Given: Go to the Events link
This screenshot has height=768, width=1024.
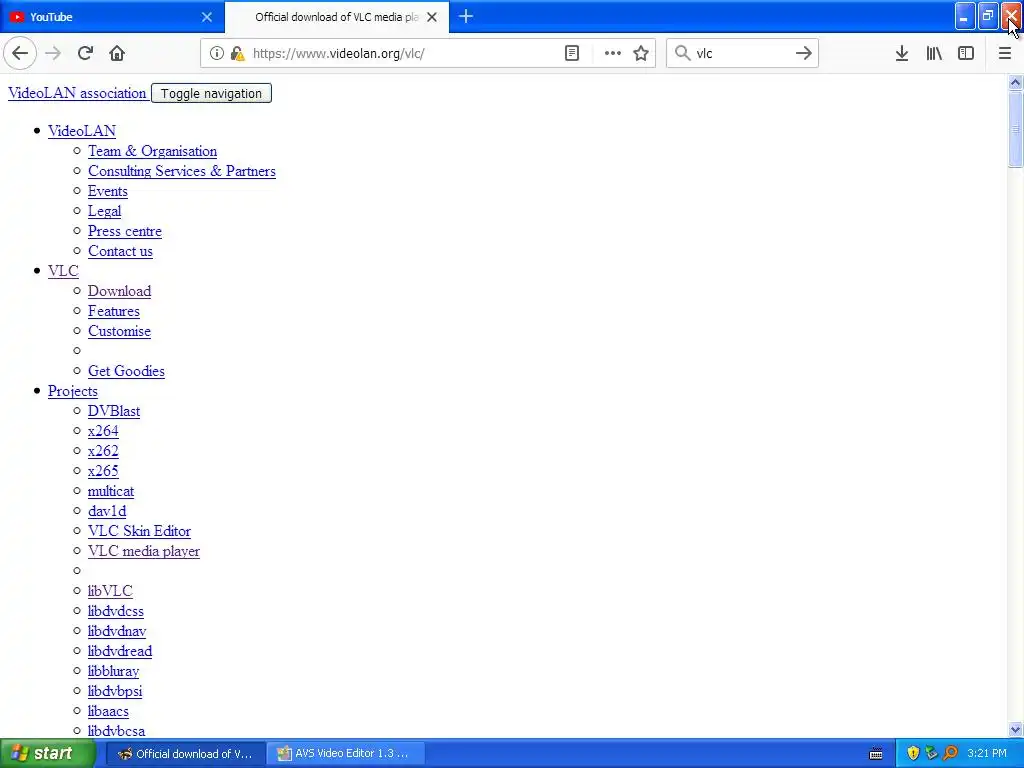Looking at the screenshot, I should (108, 191).
